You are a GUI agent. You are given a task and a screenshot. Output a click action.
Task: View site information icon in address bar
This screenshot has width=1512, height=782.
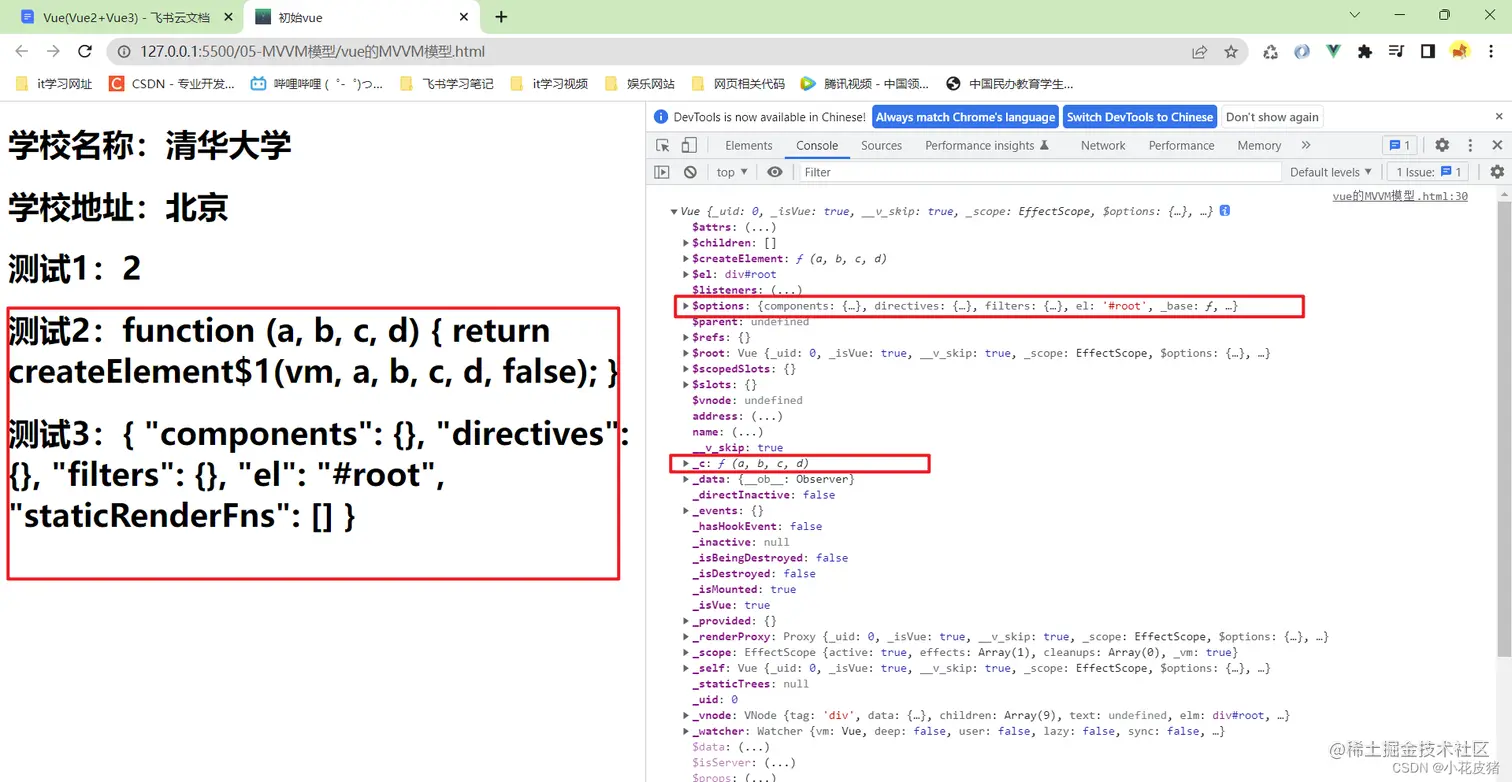point(125,51)
